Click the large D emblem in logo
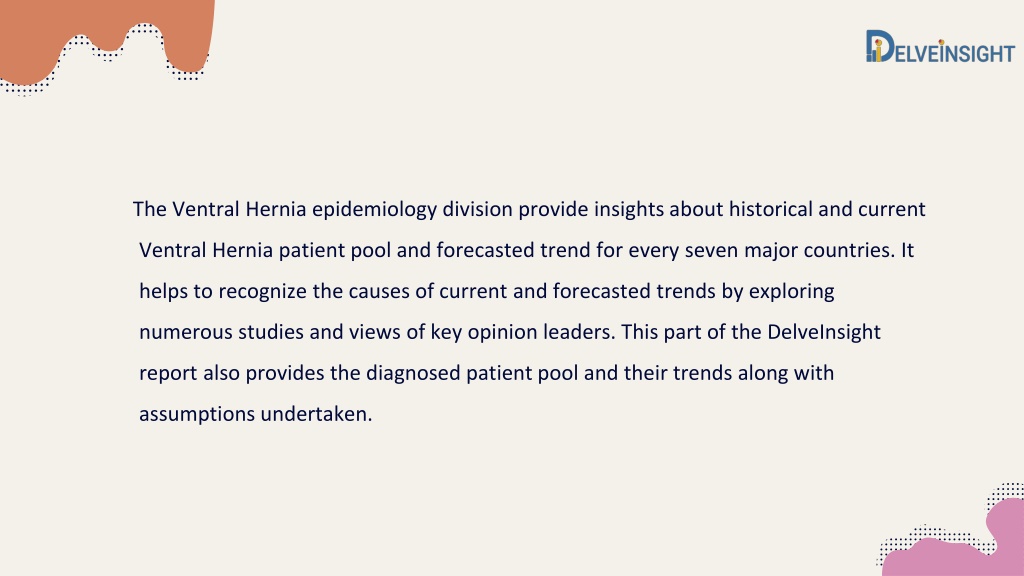The width and height of the screenshot is (1024, 576). pyautogui.click(x=880, y=46)
